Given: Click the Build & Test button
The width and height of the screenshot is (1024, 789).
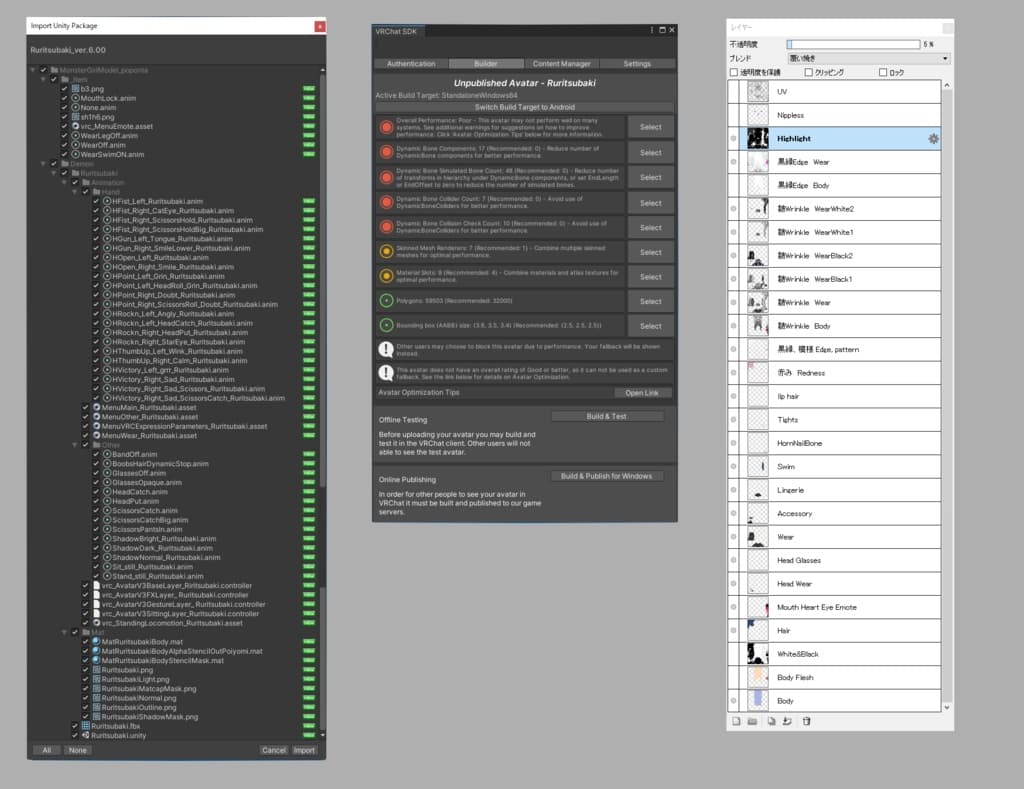Looking at the screenshot, I should (x=607, y=416).
